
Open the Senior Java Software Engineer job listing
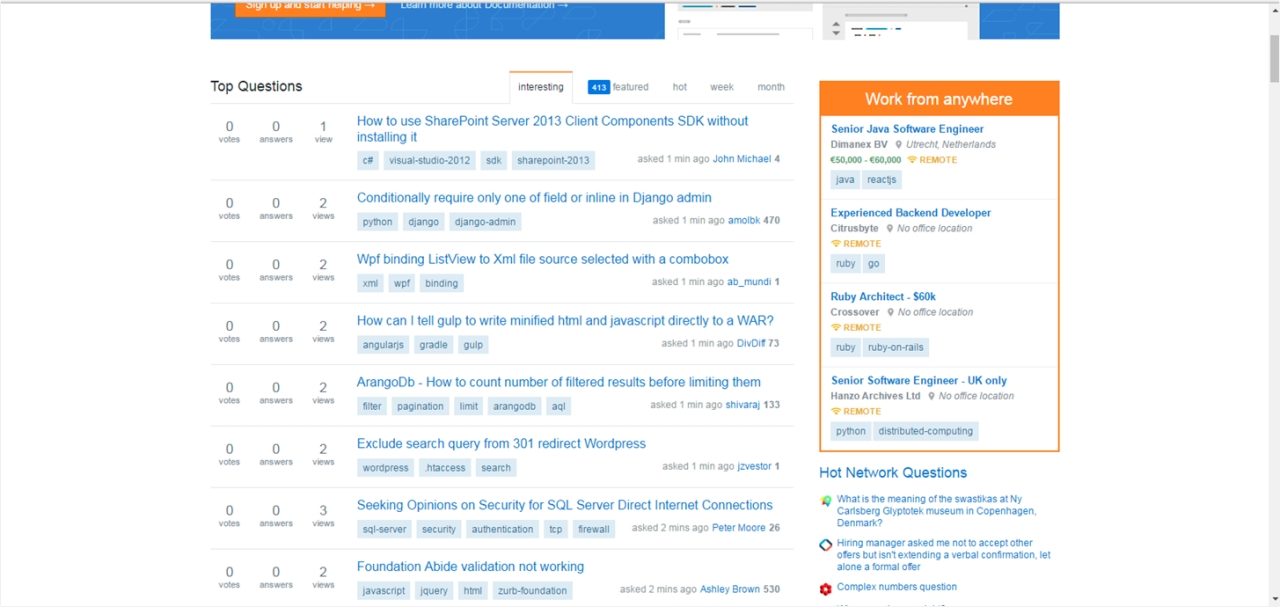[x=907, y=129]
